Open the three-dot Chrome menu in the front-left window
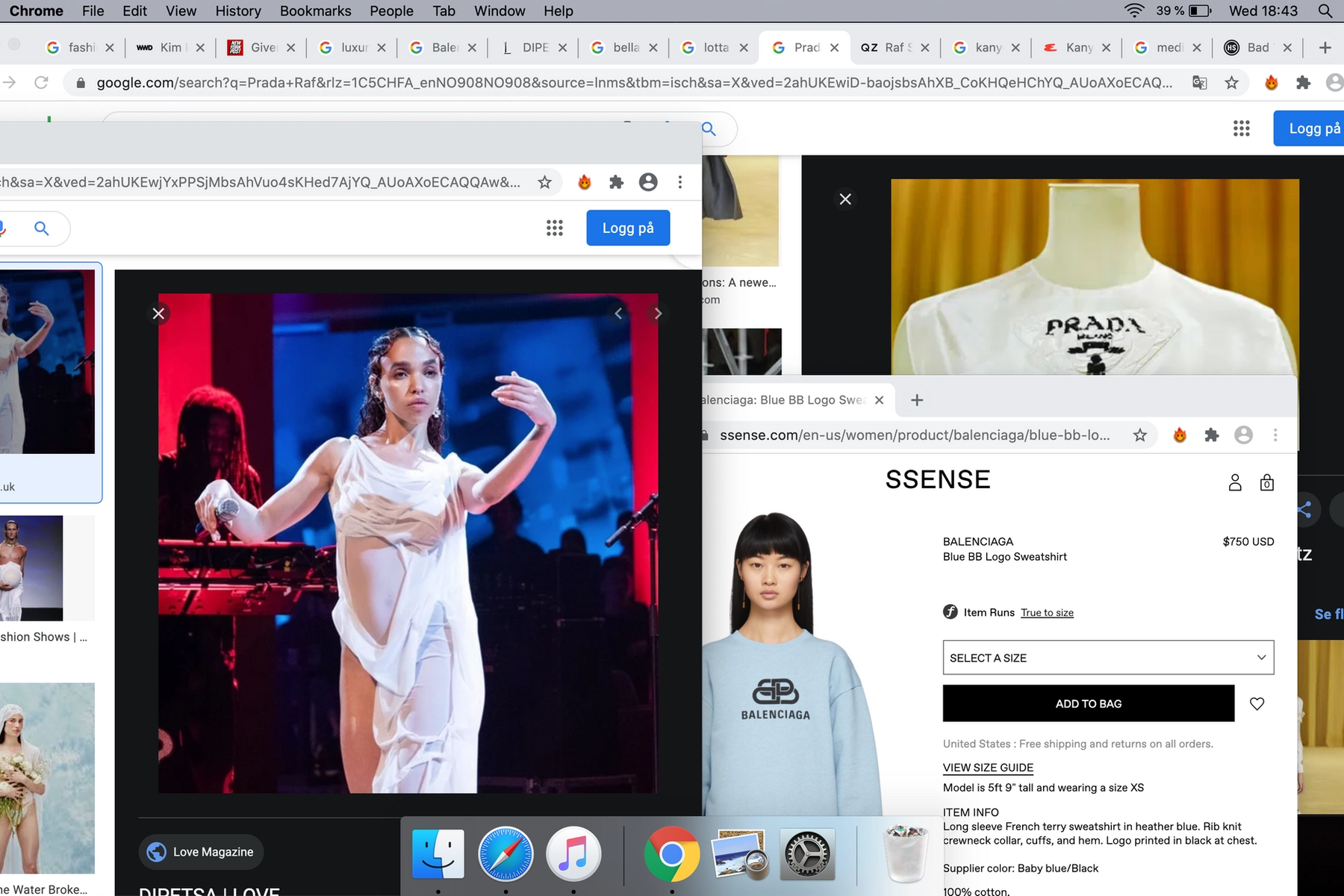Viewport: 1344px width, 896px height. (x=679, y=182)
